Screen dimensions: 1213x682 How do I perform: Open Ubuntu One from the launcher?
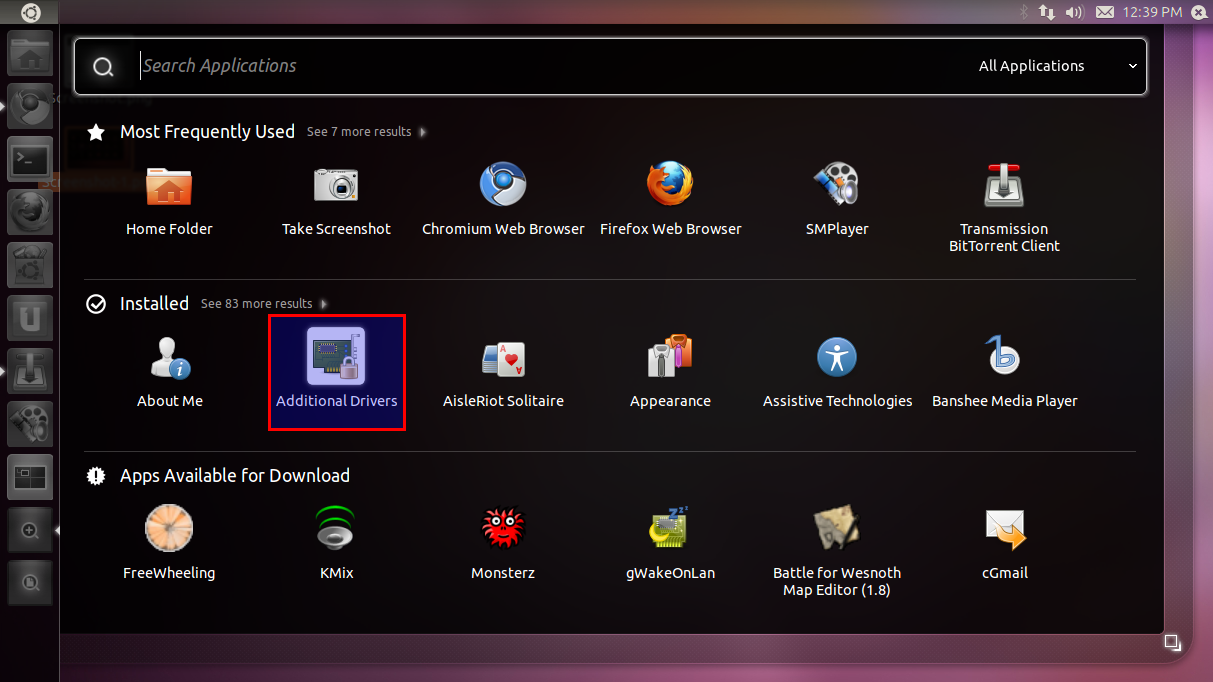pyautogui.click(x=30, y=318)
